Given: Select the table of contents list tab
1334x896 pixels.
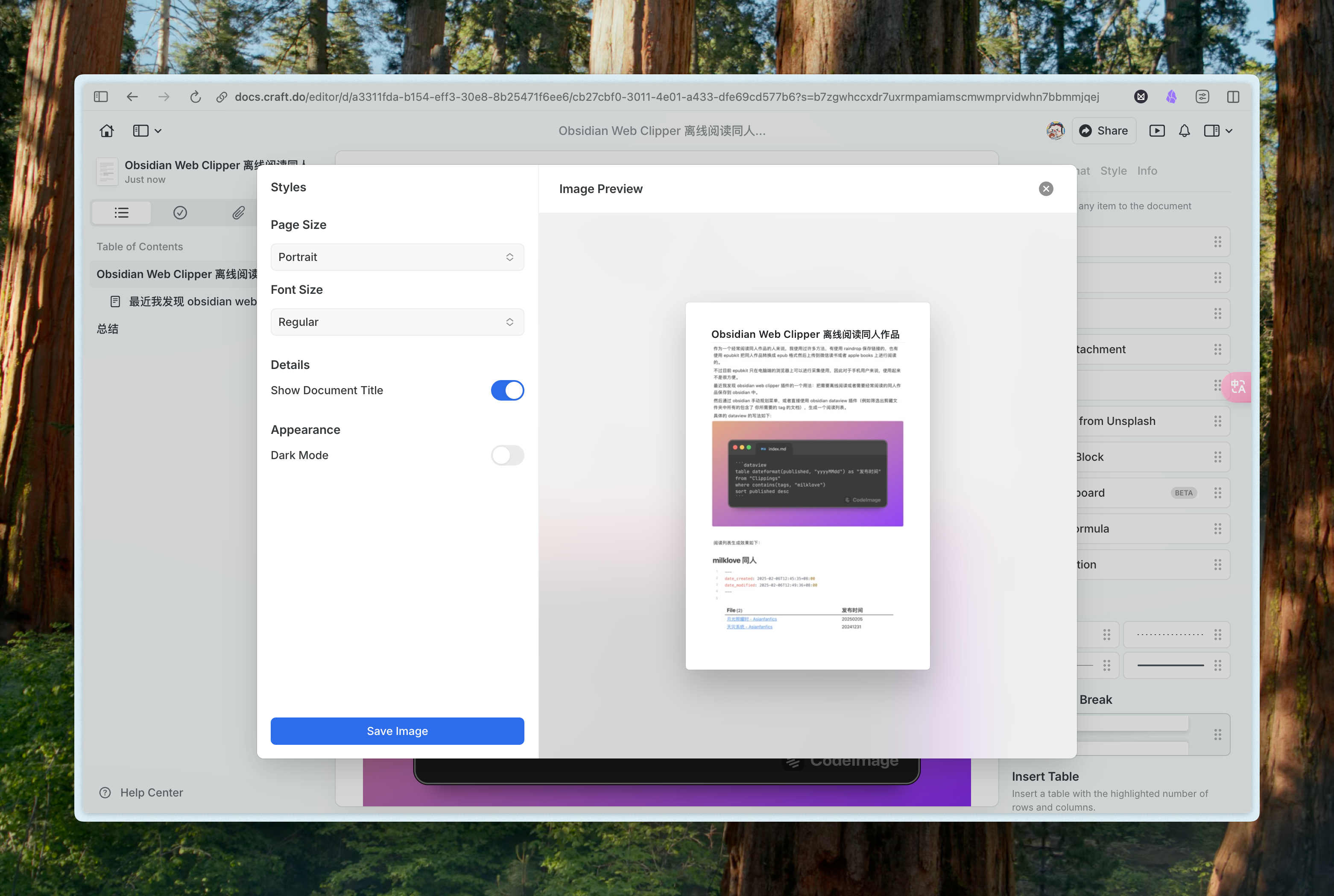Looking at the screenshot, I should (x=121, y=213).
